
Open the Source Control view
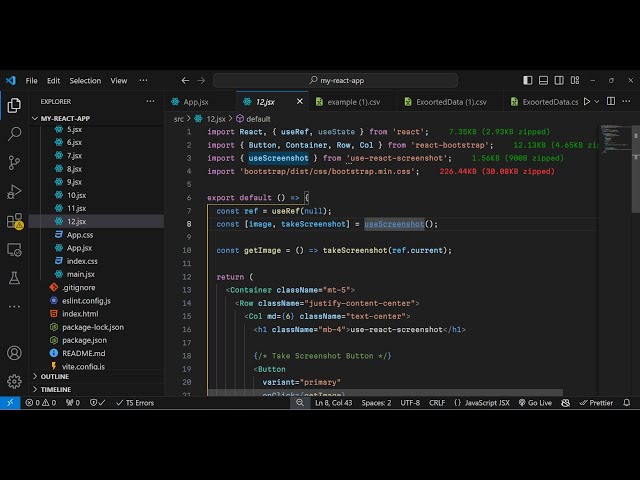click(14, 162)
